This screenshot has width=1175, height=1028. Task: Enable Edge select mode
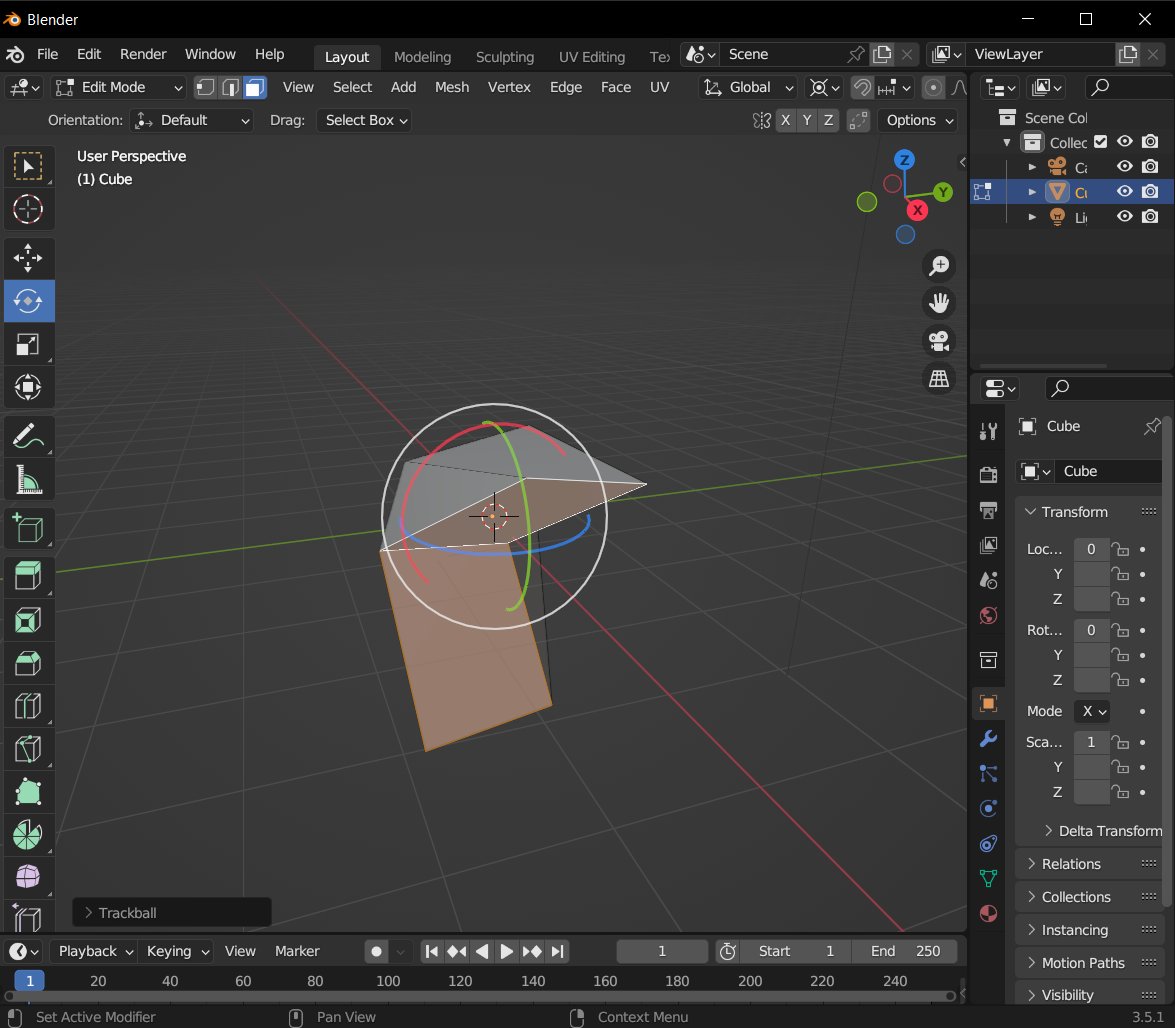230,88
